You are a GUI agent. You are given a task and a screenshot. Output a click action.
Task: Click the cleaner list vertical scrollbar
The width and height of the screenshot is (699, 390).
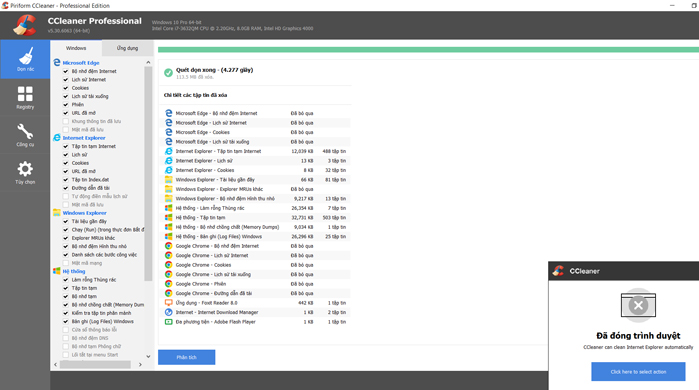click(x=148, y=174)
